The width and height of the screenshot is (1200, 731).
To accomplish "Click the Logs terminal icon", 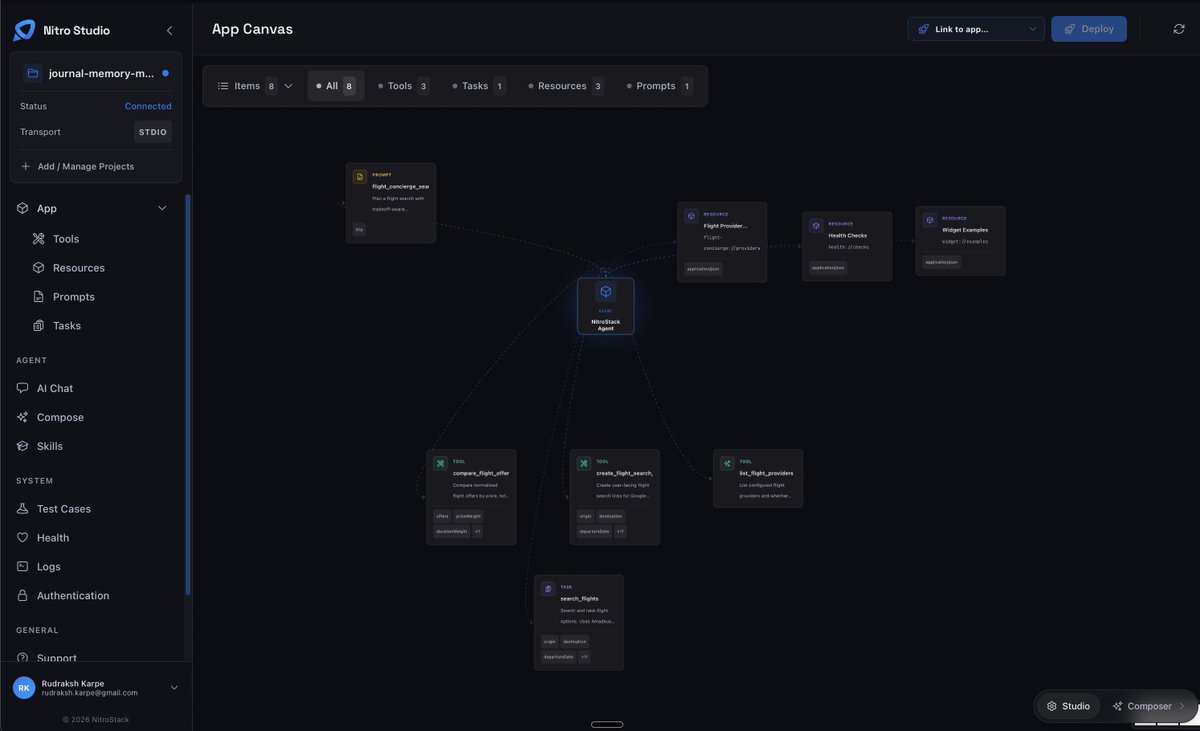I will pos(23,567).
